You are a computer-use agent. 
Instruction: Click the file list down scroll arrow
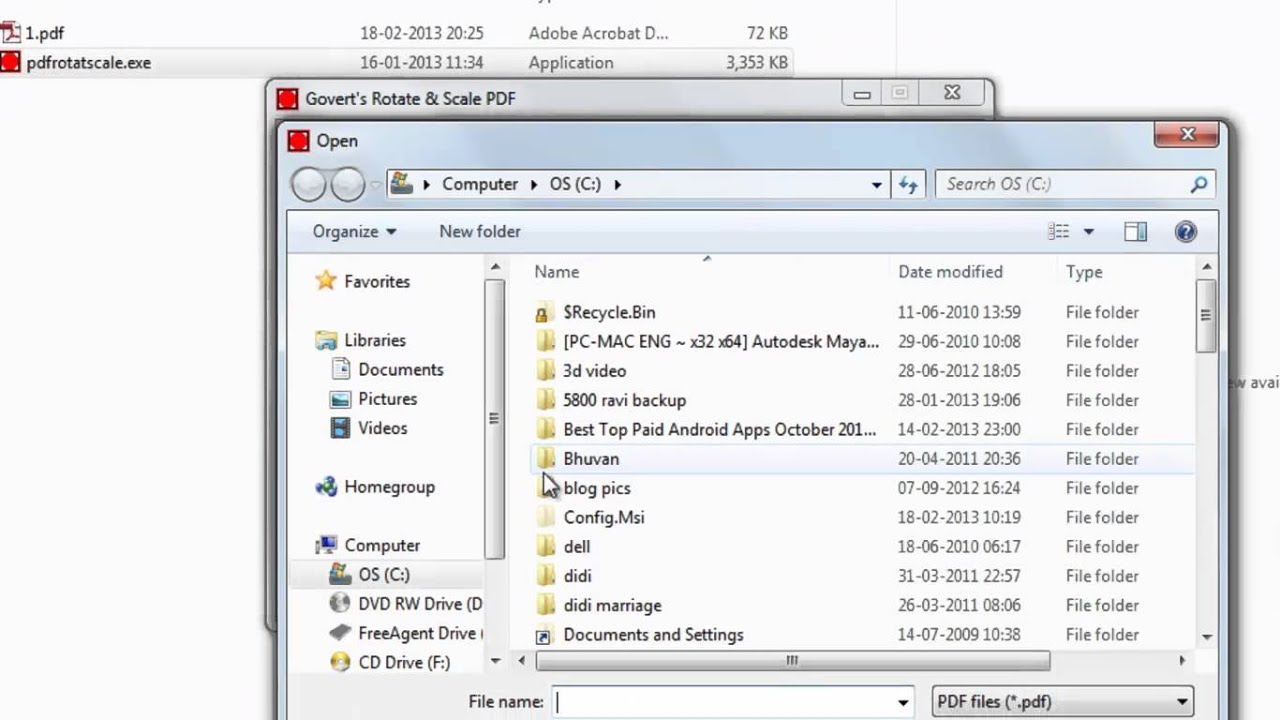[x=1207, y=636]
